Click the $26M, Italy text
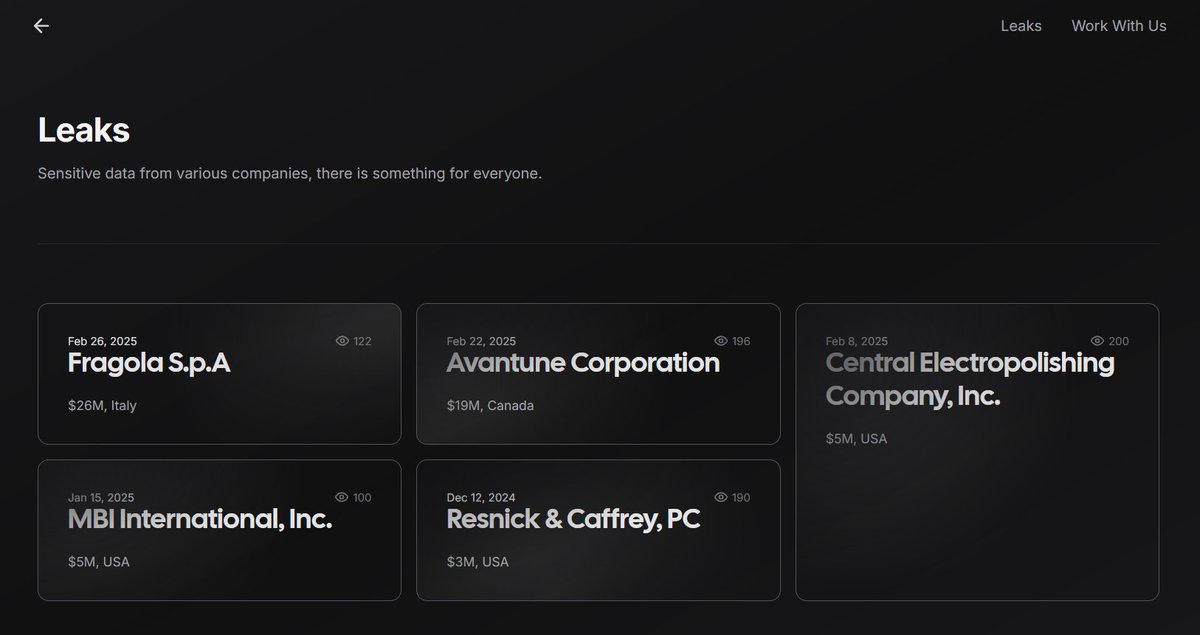This screenshot has width=1200, height=635. (102, 406)
